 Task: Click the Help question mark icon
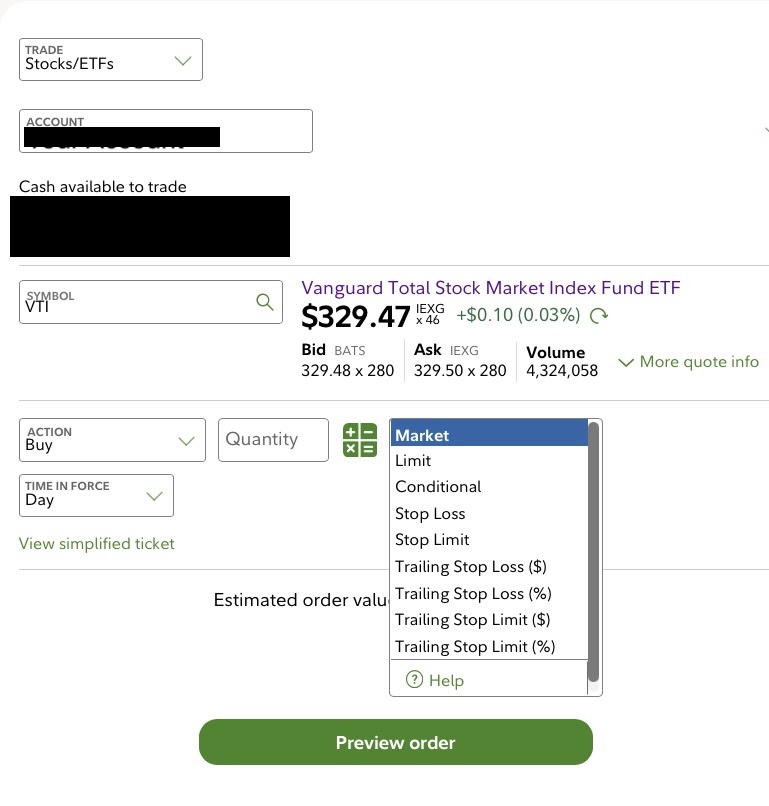pyautogui.click(x=414, y=680)
